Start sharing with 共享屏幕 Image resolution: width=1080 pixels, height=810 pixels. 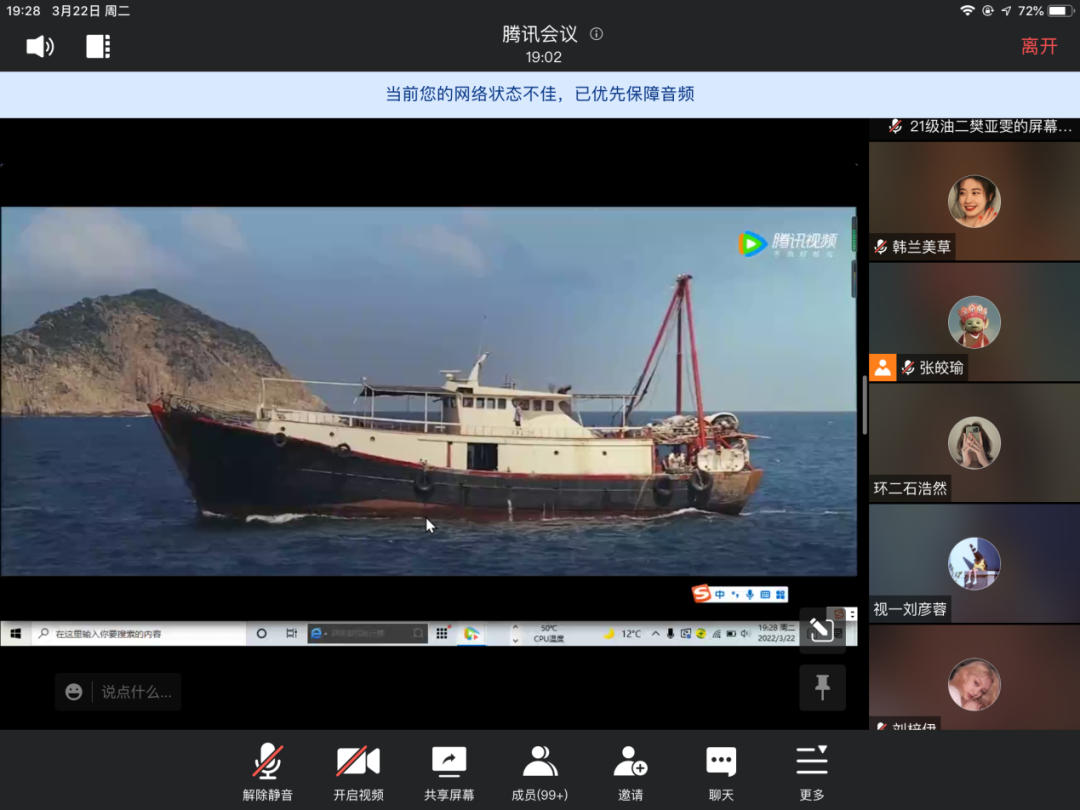[449, 773]
